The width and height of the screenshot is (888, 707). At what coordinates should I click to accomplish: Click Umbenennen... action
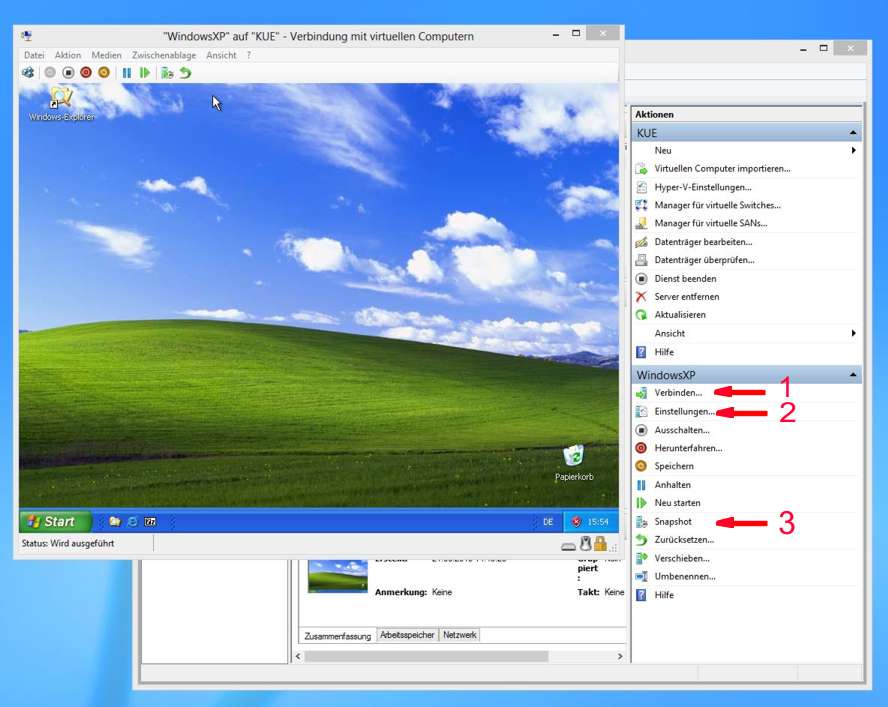click(x=685, y=577)
